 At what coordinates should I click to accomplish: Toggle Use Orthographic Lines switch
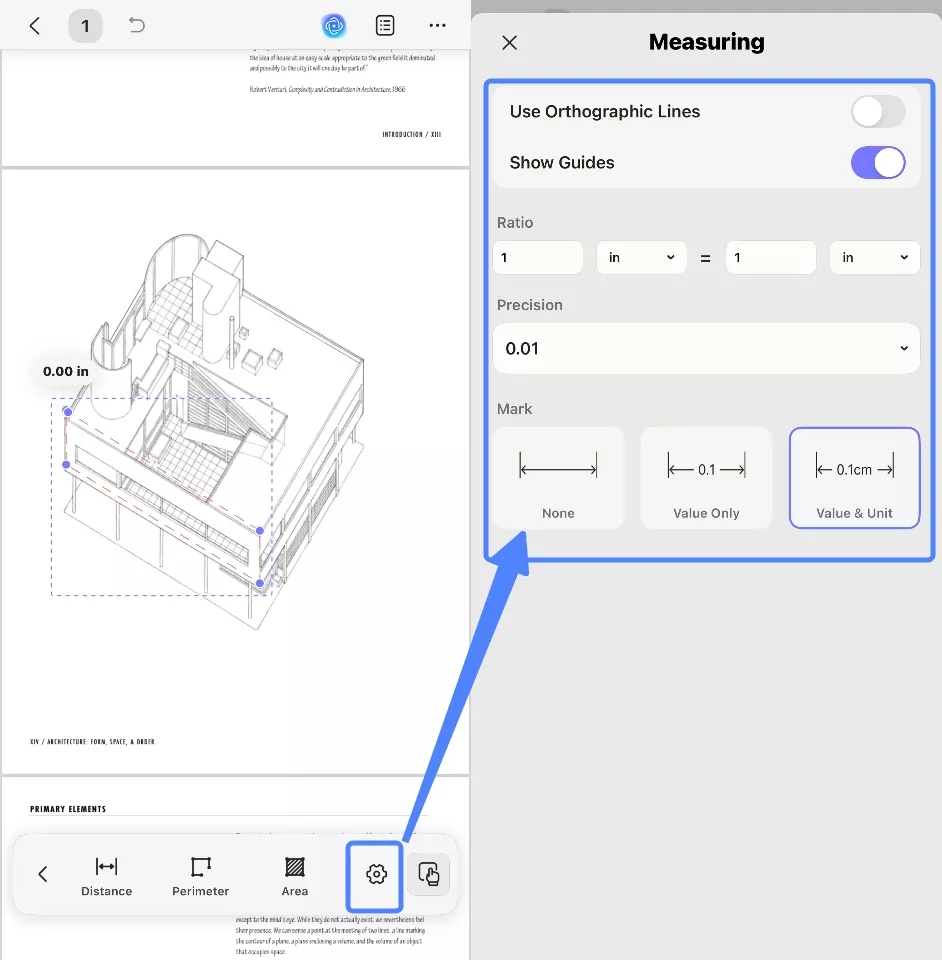(x=878, y=111)
